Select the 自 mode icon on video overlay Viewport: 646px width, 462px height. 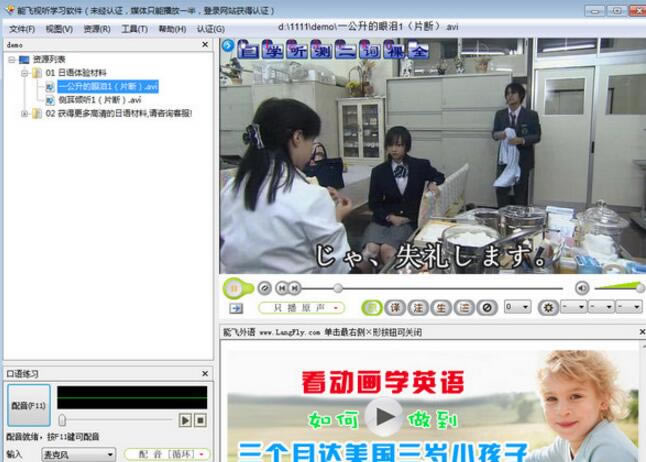pyautogui.click(x=248, y=49)
